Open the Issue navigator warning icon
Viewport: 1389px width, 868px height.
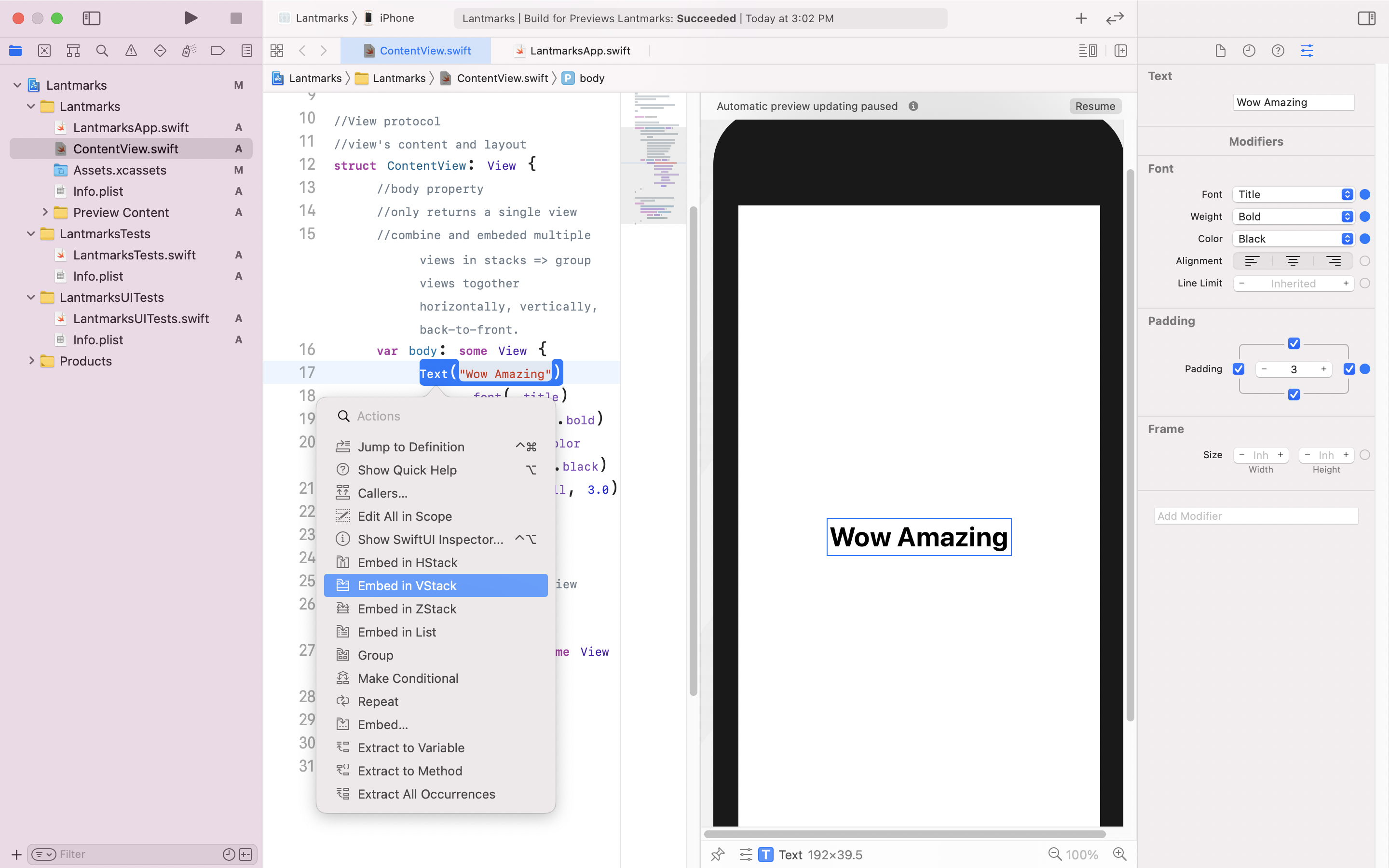(131, 51)
